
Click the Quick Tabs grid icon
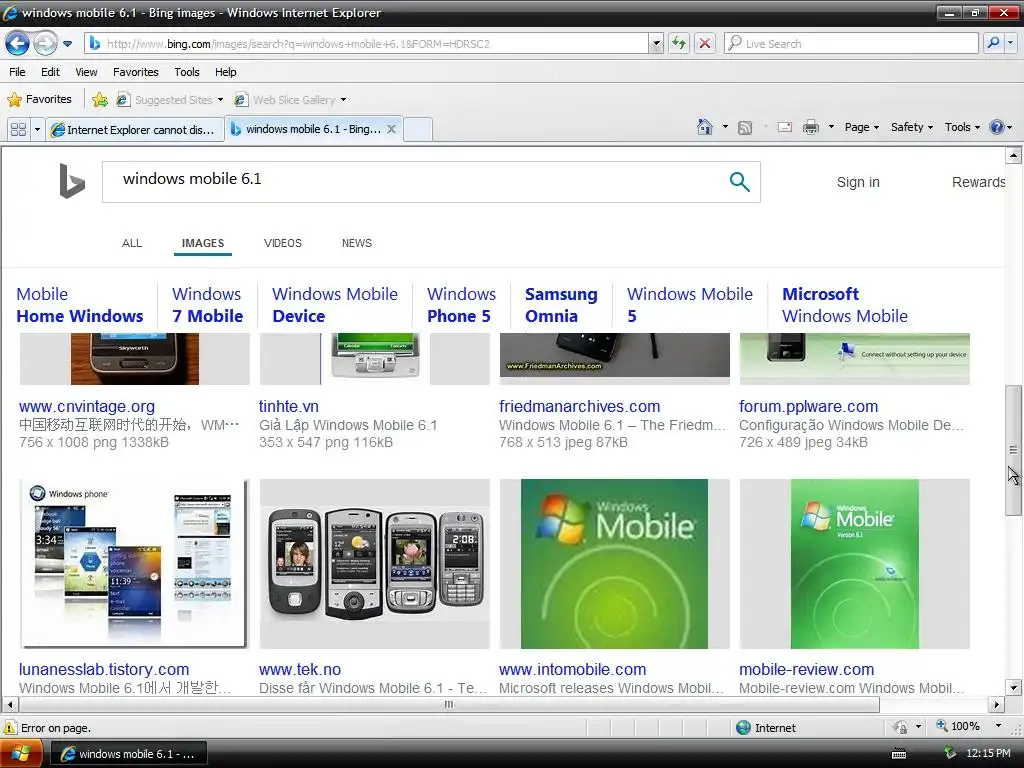(x=18, y=129)
